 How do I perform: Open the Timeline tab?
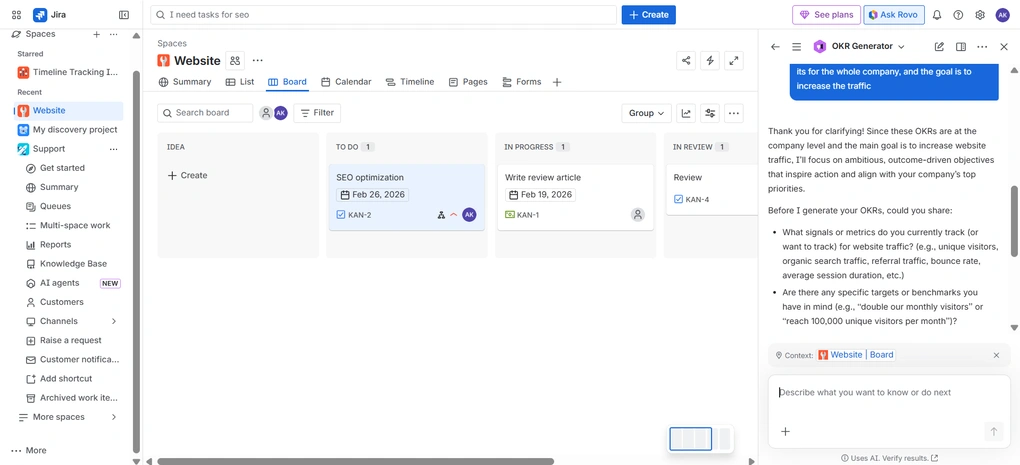pyautogui.click(x=410, y=82)
